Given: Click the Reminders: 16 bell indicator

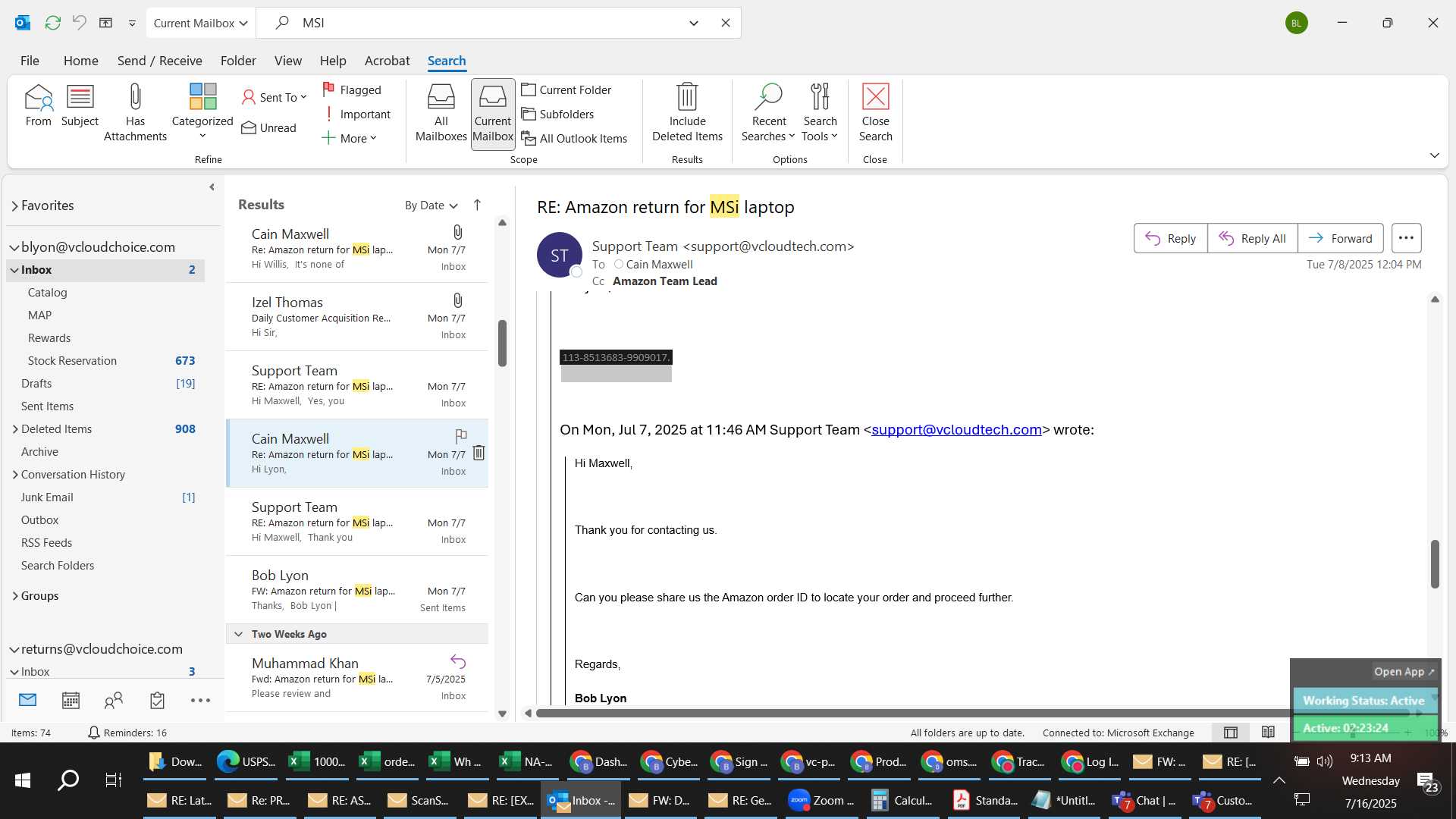Looking at the screenshot, I should [127, 733].
